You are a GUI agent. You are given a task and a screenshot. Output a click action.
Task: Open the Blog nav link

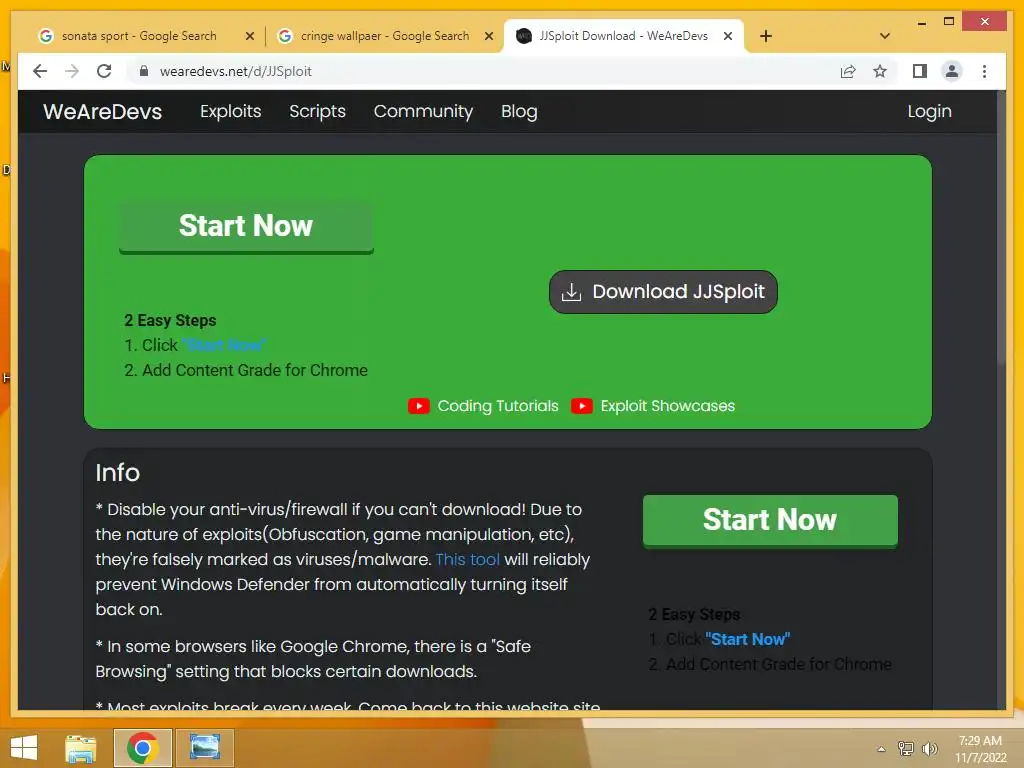click(519, 112)
